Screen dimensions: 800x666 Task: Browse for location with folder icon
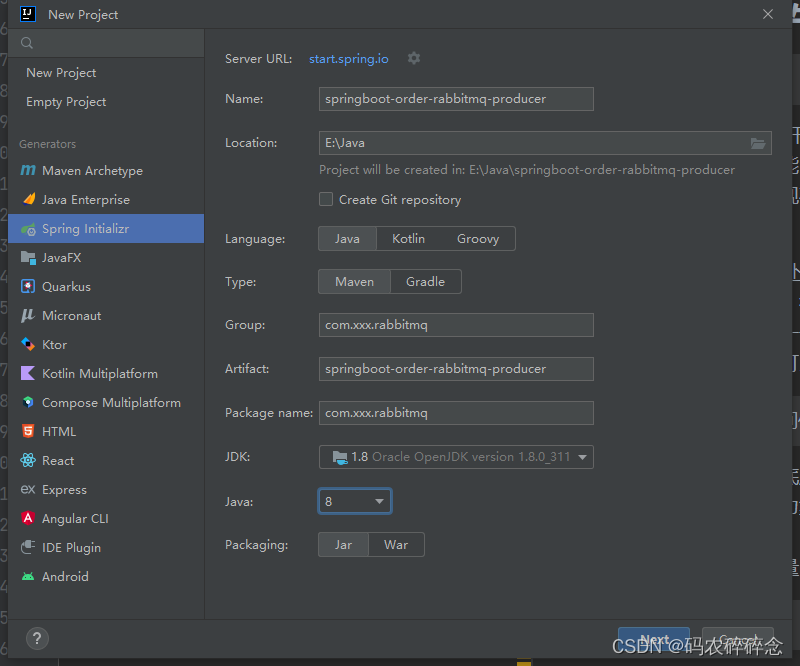(758, 143)
